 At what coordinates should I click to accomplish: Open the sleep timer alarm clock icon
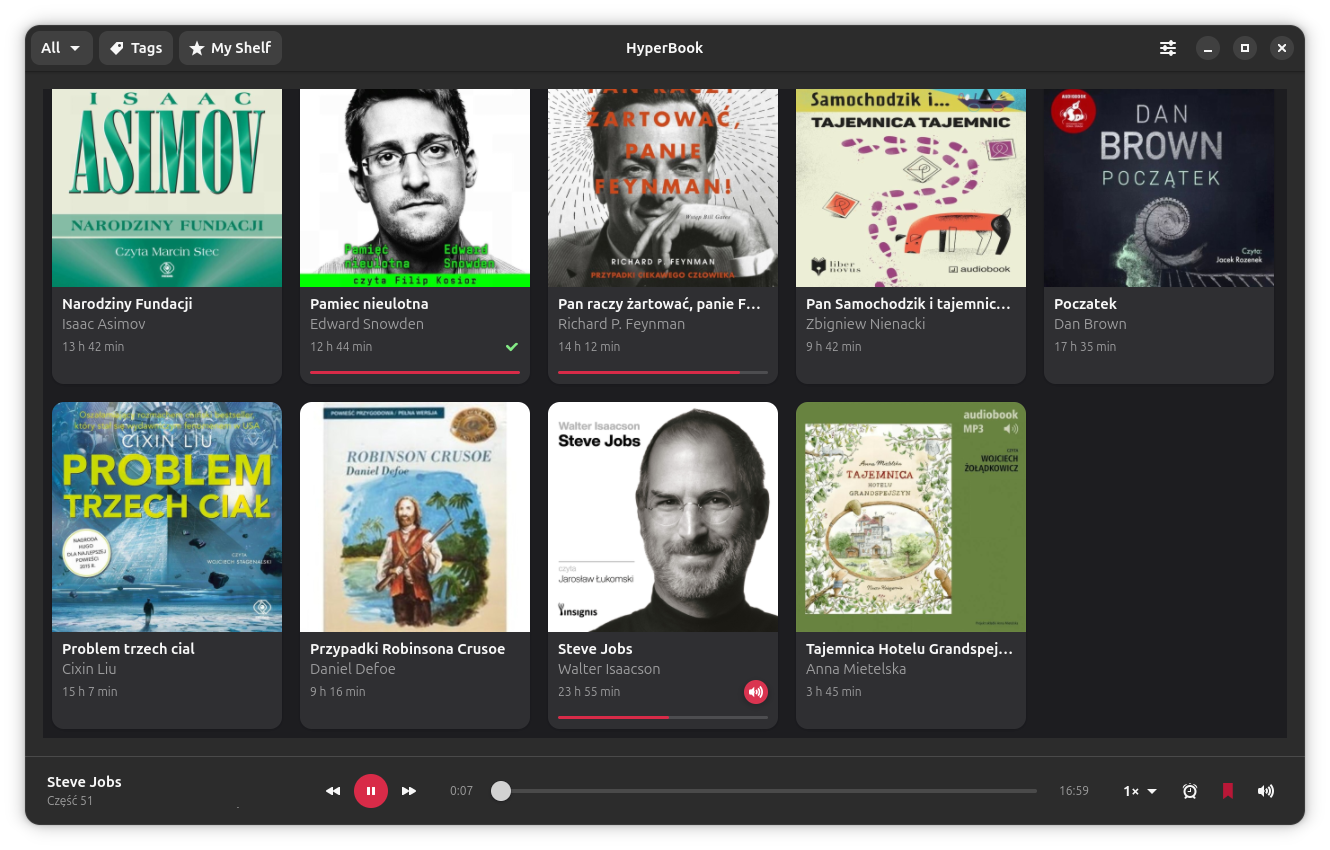[x=1190, y=791]
